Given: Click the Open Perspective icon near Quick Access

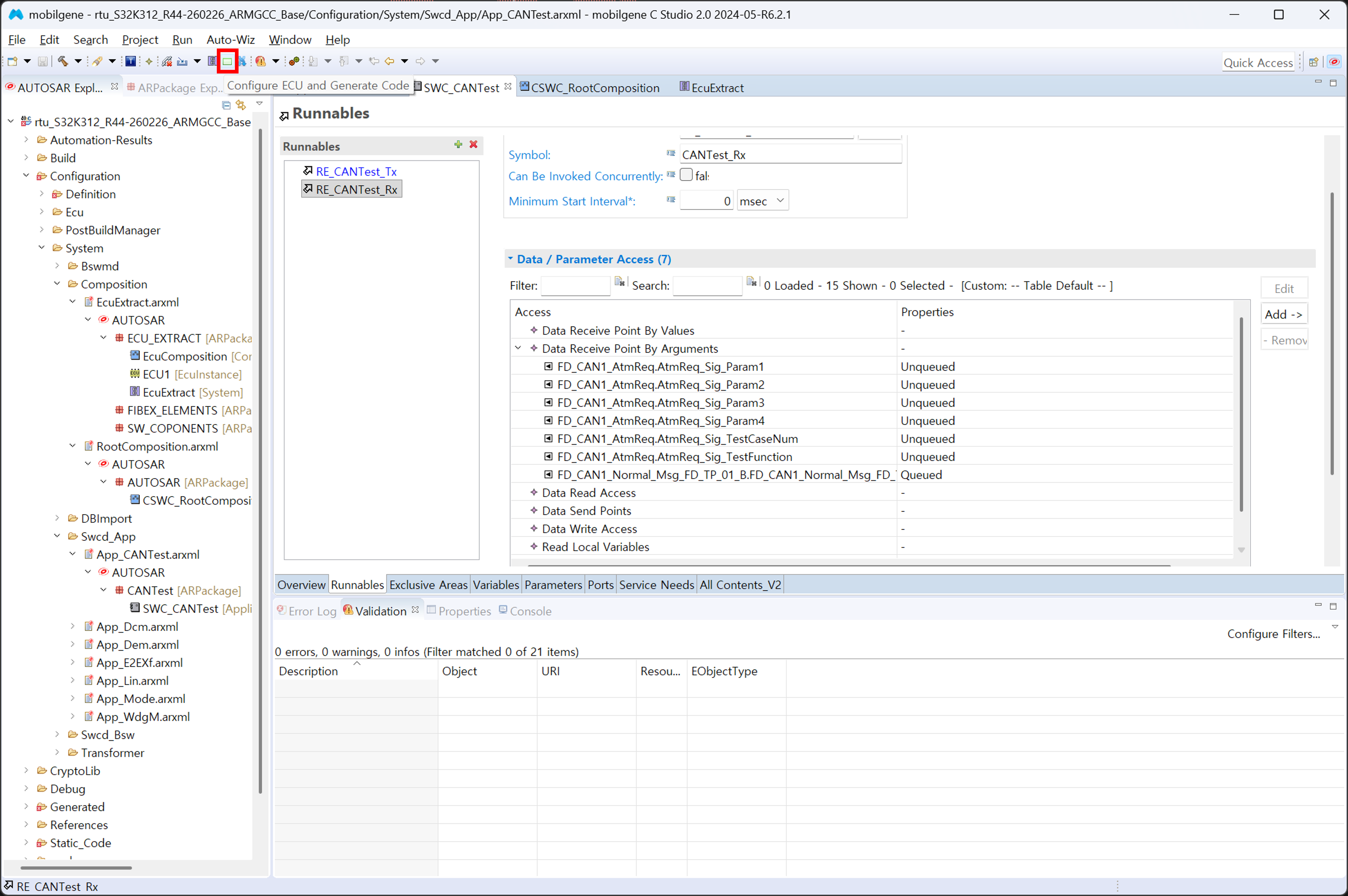Looking at the screenshot, I should 1314,62.
